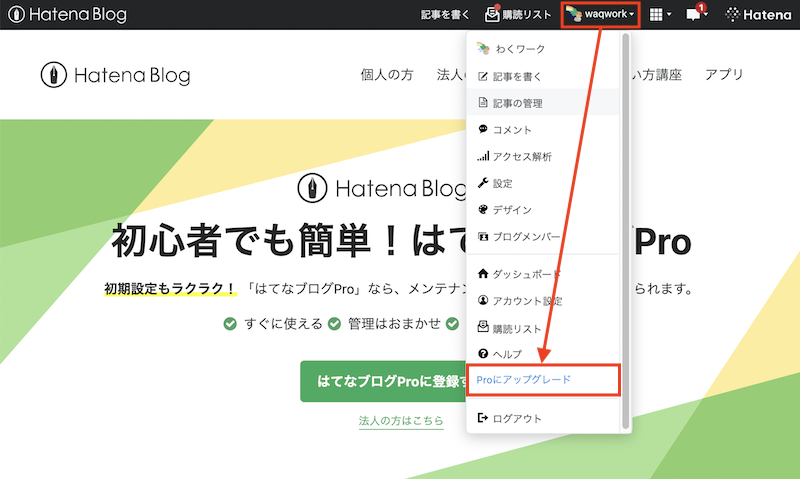Choose 記事を書く in the dropdown menu
The image size is (800, 479).
point(542,77)
